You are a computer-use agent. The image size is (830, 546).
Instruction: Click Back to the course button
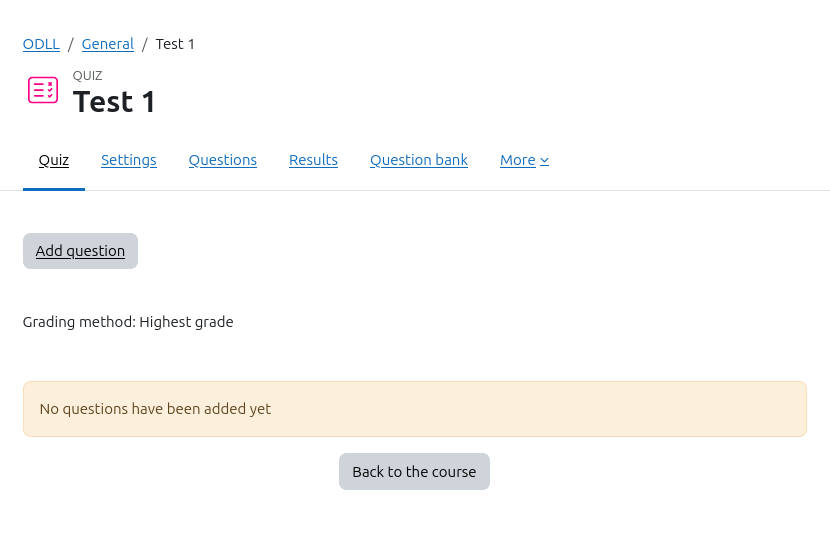pos(414,472)
